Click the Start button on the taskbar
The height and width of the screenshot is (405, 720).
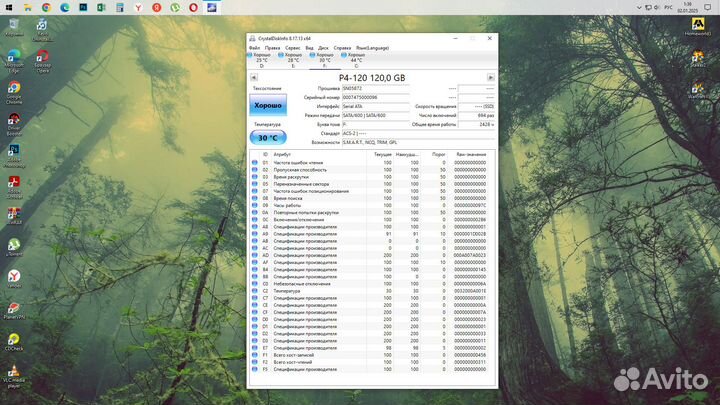[x=9, y=7]
